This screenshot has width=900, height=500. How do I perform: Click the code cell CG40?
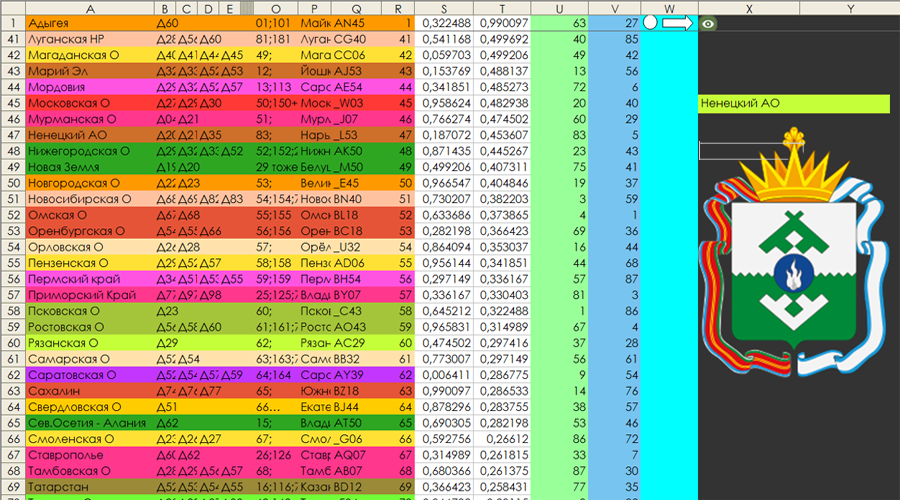[356, 40]
